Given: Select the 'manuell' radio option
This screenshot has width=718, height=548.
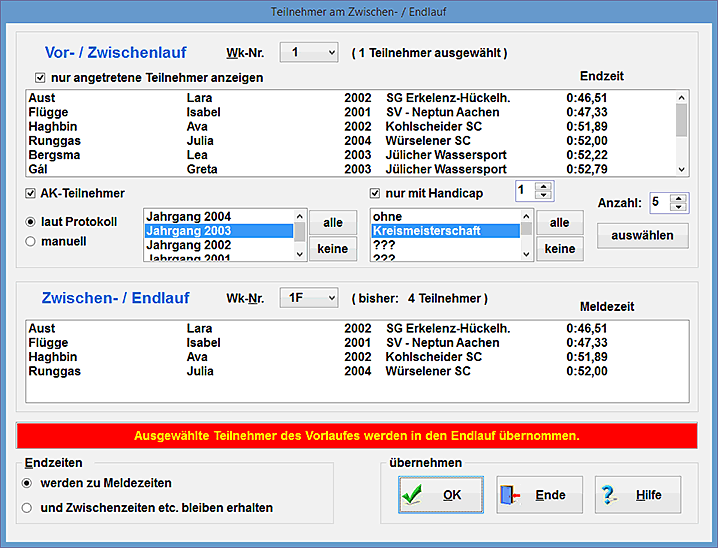Looking at the screenshot, I should [x=31, y=241].
